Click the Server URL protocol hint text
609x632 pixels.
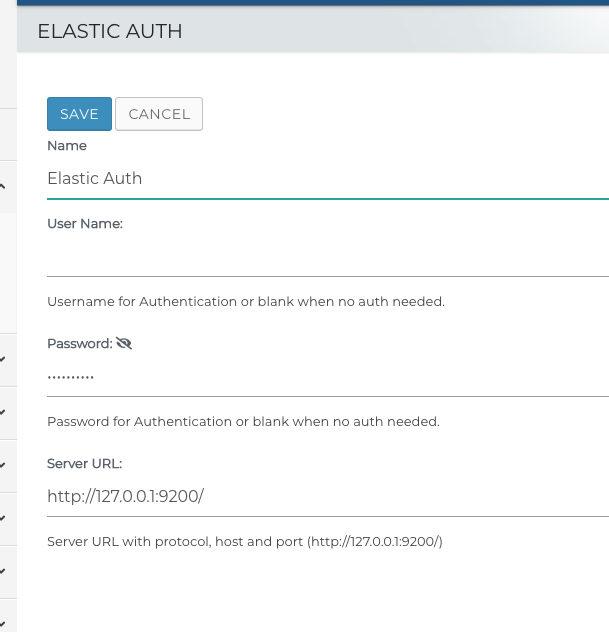pyautogui.click(x=244, y=542)
